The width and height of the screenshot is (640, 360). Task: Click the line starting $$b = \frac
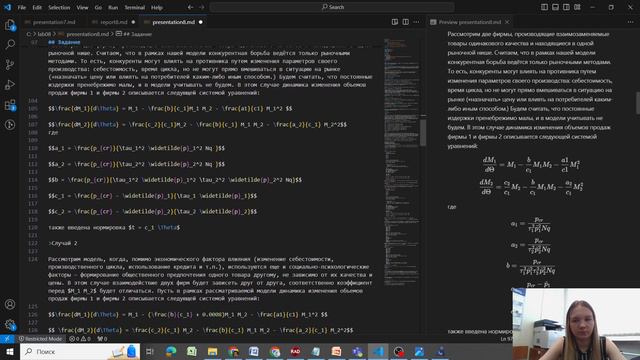[175, 180]
